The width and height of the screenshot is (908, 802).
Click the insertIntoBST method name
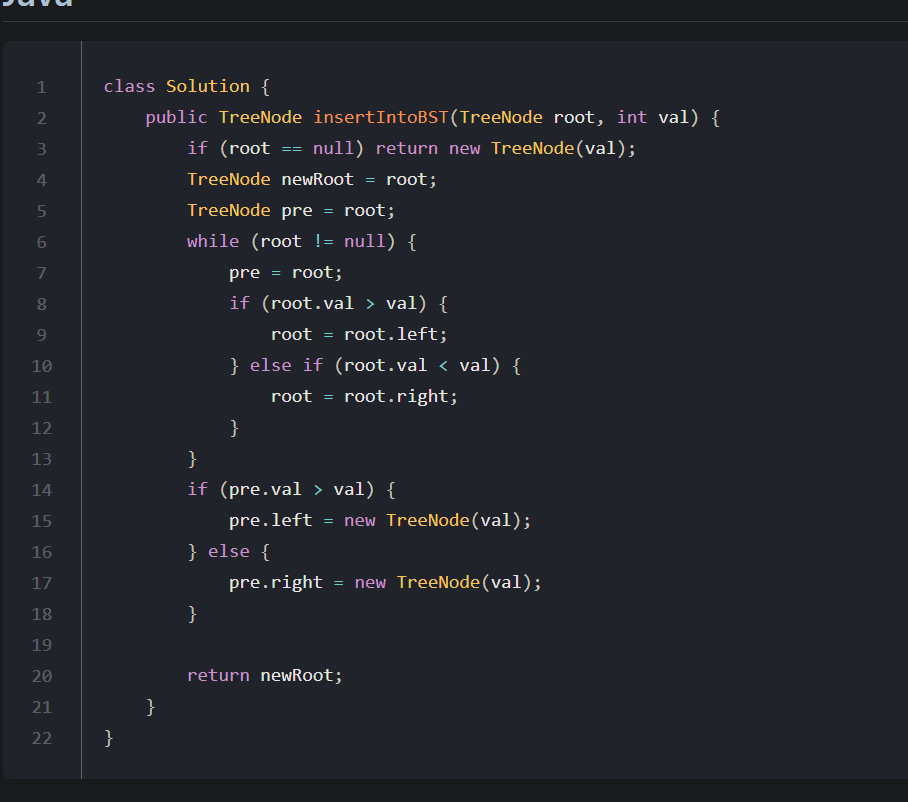pos(381,118)
